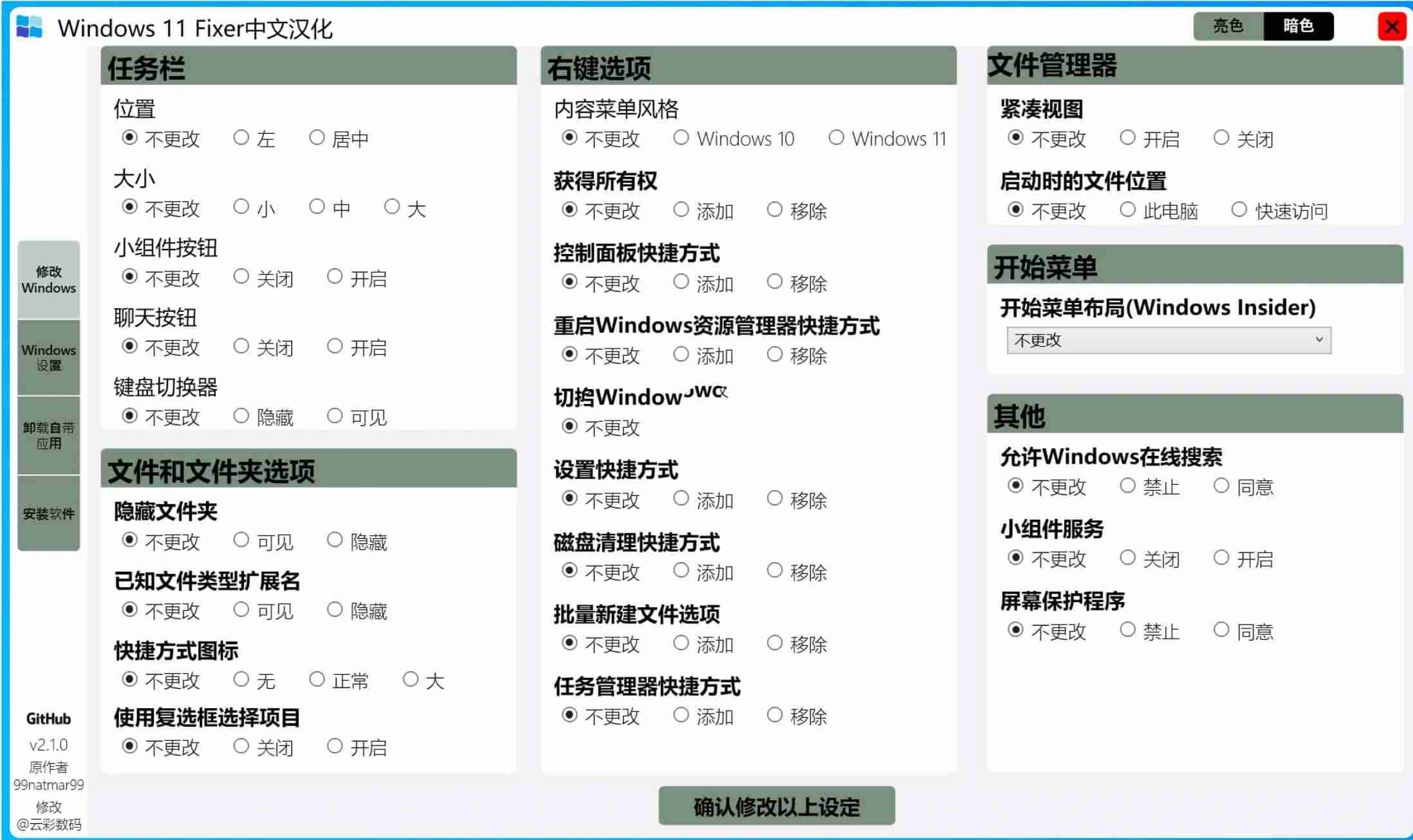1413x840 pixels.
Task: Select 开启 for 小组件服务
Action: 1244,558
